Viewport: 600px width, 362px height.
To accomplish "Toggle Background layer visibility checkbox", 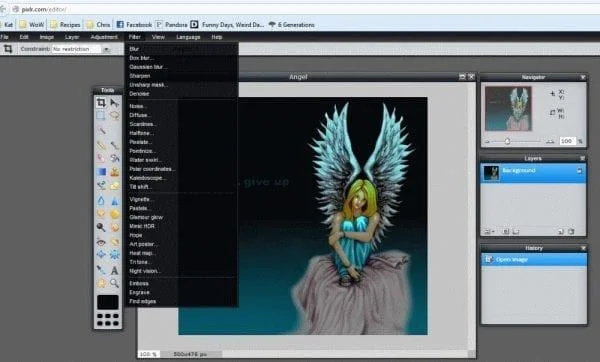I will click(580, 171).
